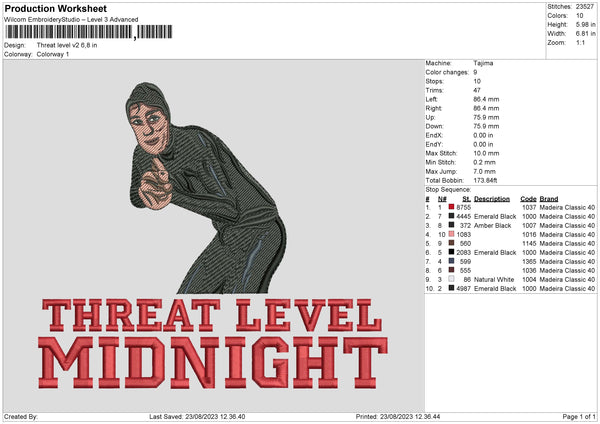Click the Natural White description

(494, 279)
